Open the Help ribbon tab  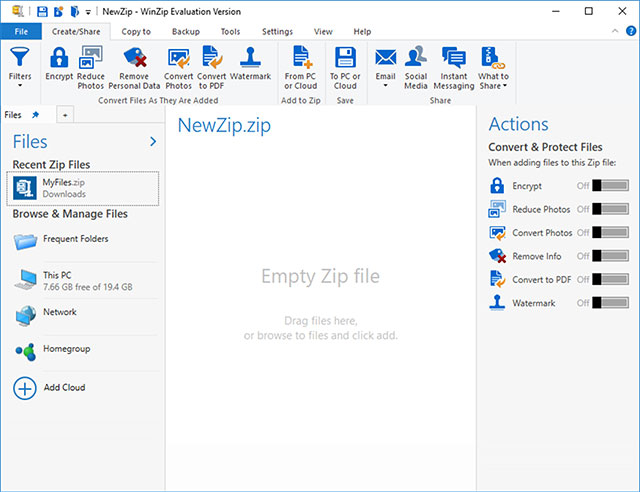pyautogui.click(x=362, y=31)
